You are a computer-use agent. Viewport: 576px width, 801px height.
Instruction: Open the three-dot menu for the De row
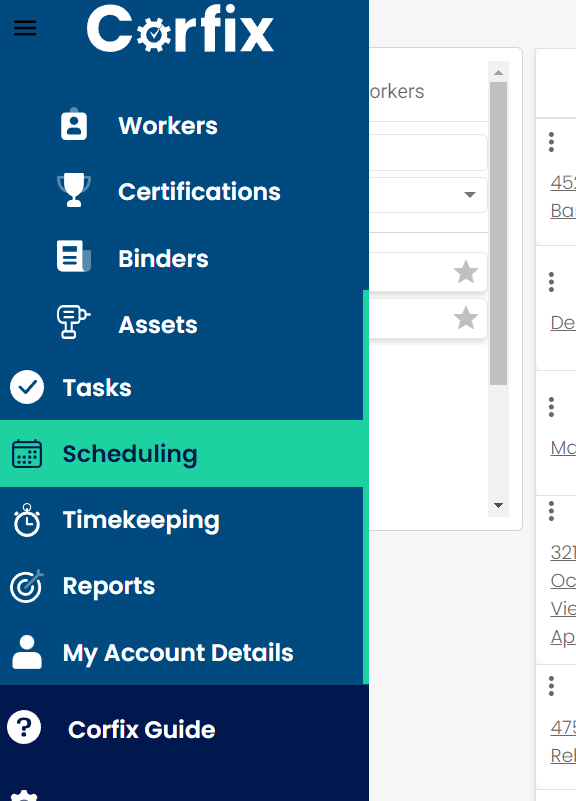(x=551, y=281)
